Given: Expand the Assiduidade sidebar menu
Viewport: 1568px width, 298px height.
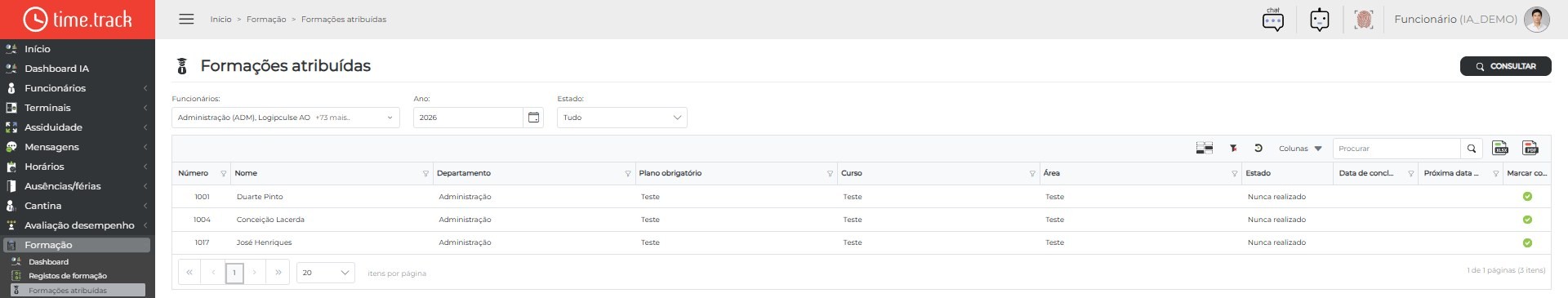Looking at the screenshot, I should [78, 127].
